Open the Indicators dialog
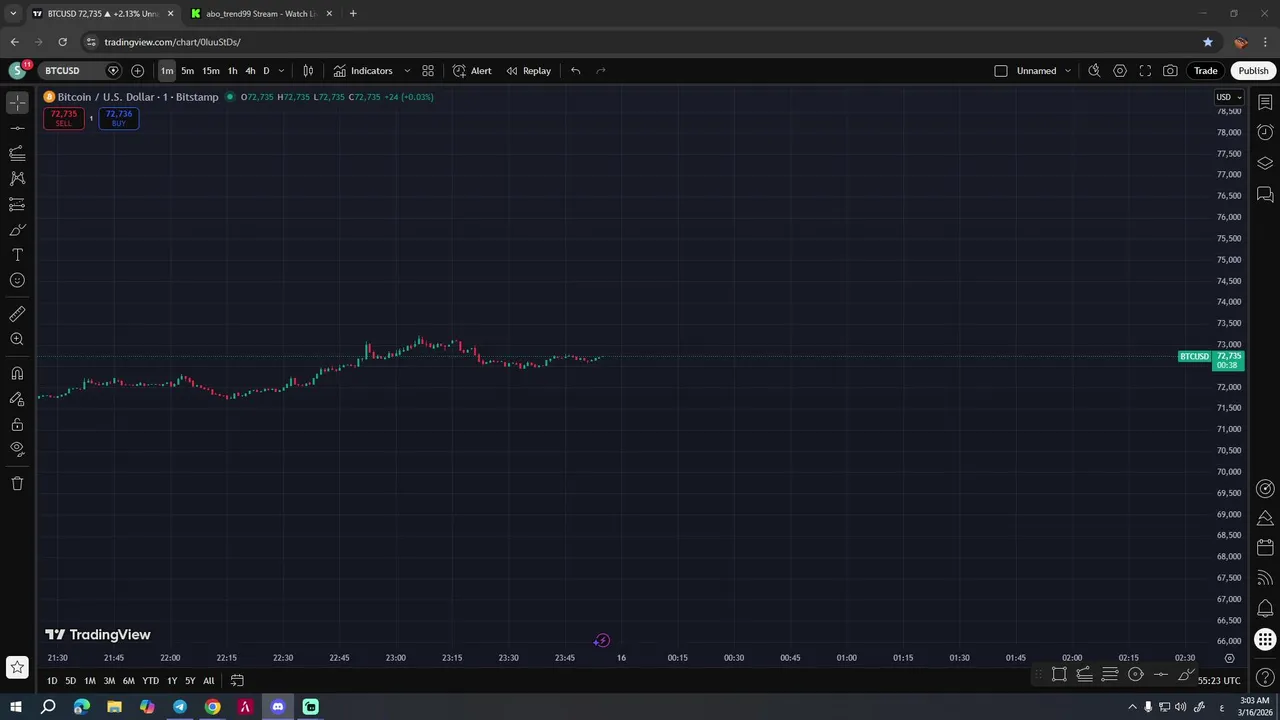The image size is (1280, 720). pos(363,71)
